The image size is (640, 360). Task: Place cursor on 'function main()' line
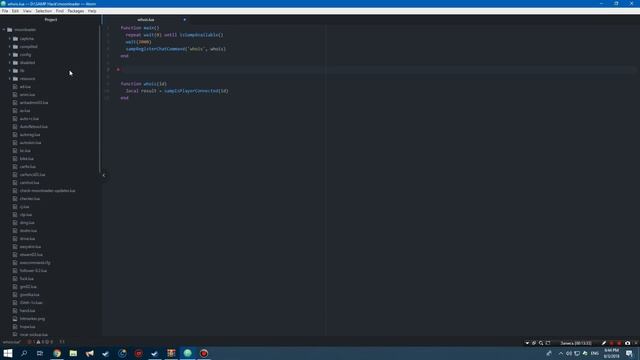pos(140,28)
